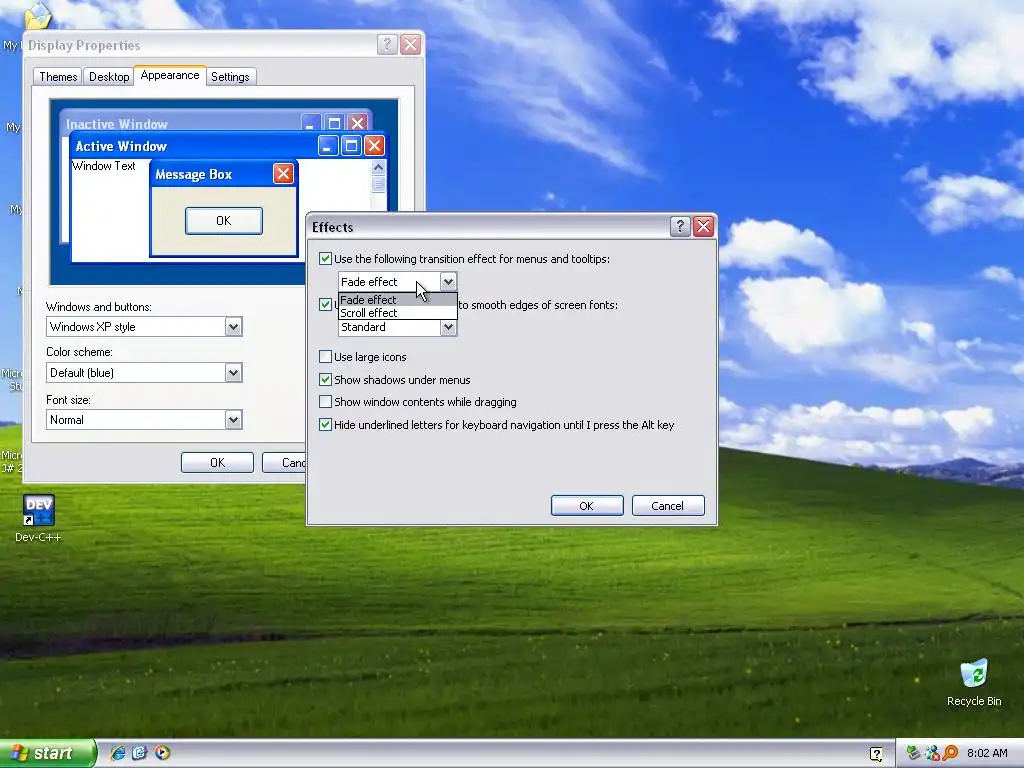1024x768 pixels.
Task: Open the Standard font smoothing dropdown
Action: pyautogui.click(x=448, y=327)
